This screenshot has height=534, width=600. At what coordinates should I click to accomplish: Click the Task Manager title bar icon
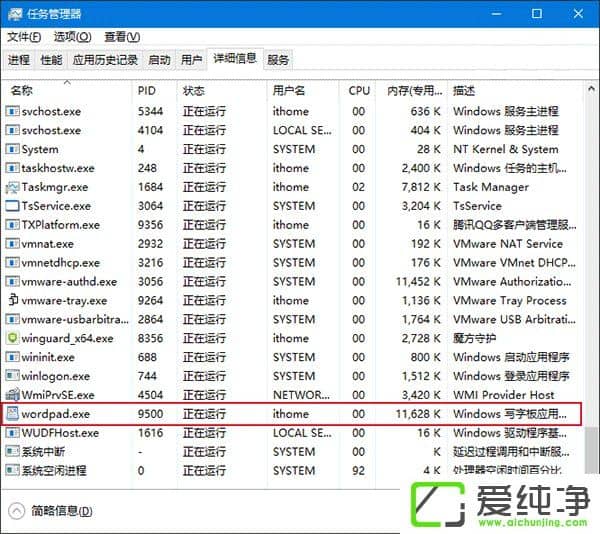point(15,14)
